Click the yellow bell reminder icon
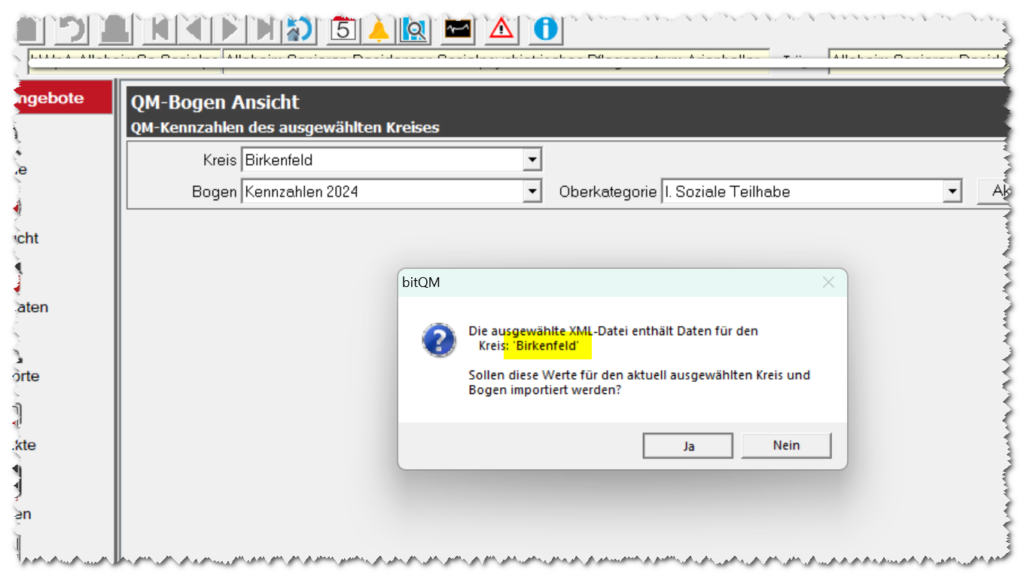Image resolution: width=1024 pixels, height=577 pixels. (379, 29)
